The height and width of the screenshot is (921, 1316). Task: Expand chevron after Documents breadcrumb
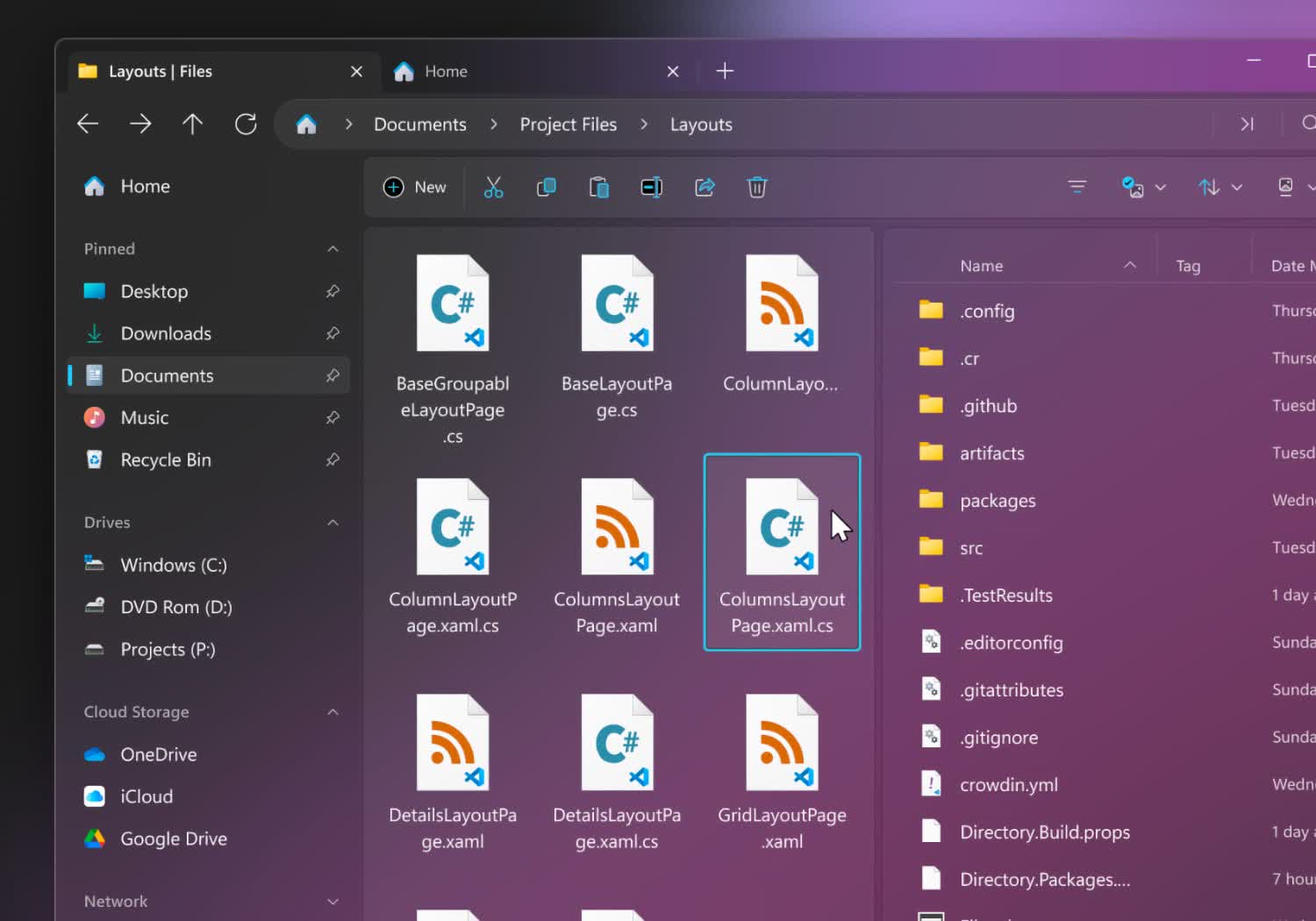(494, 125)
